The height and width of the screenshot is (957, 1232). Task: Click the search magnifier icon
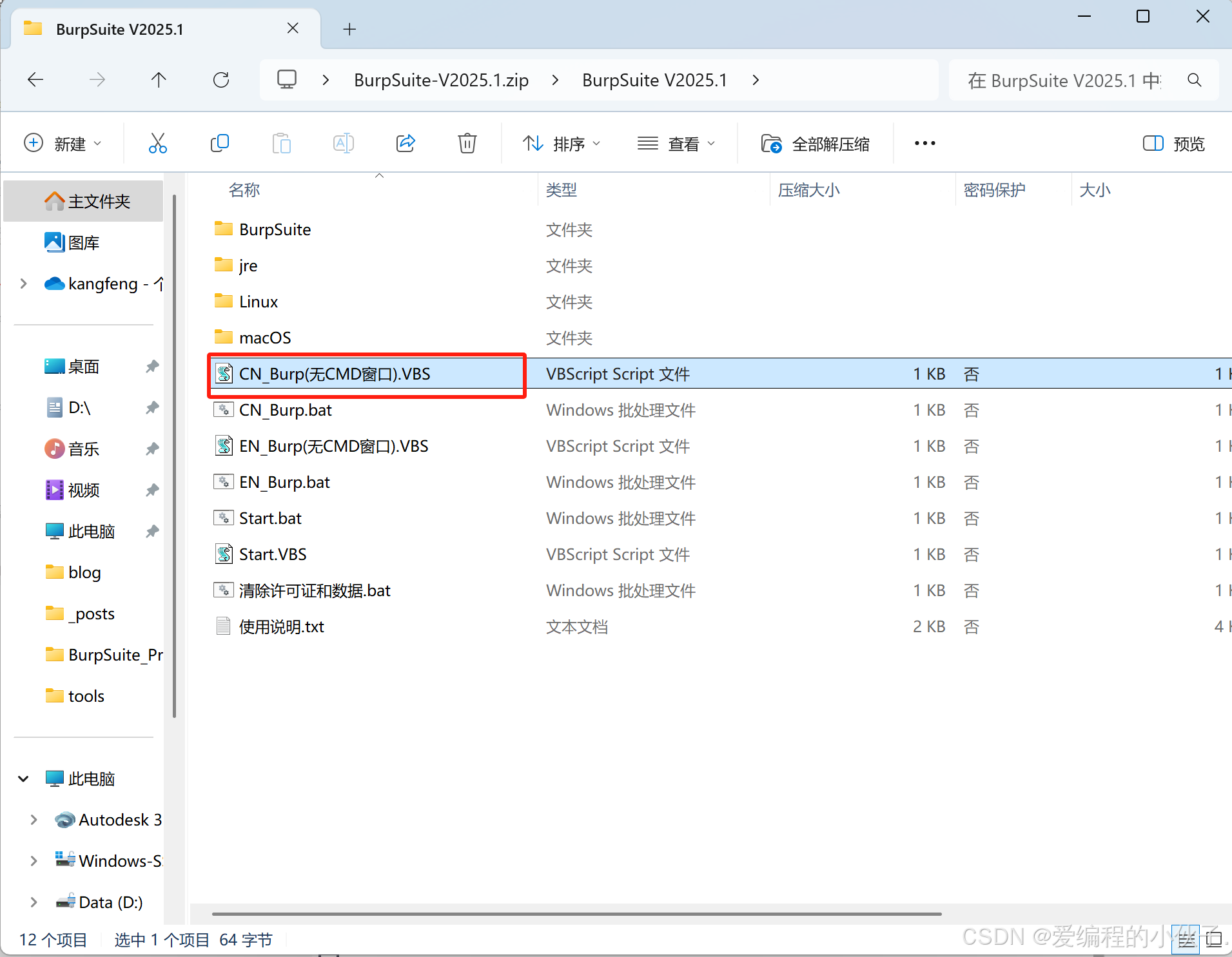coord(1194,80)
